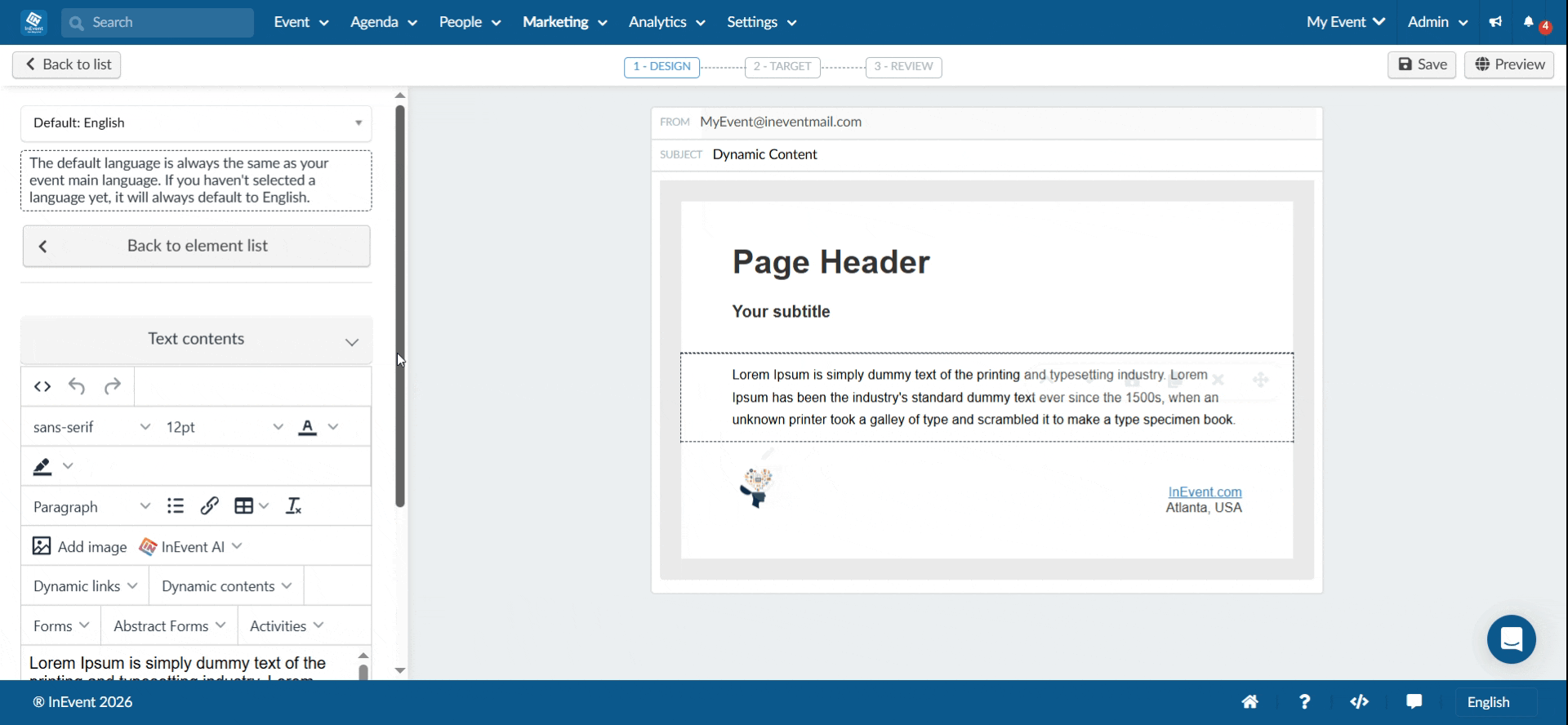Open the Settings menu
Image resolution: width=1568 pixels, height=725 pixels.
pos(761,22)
